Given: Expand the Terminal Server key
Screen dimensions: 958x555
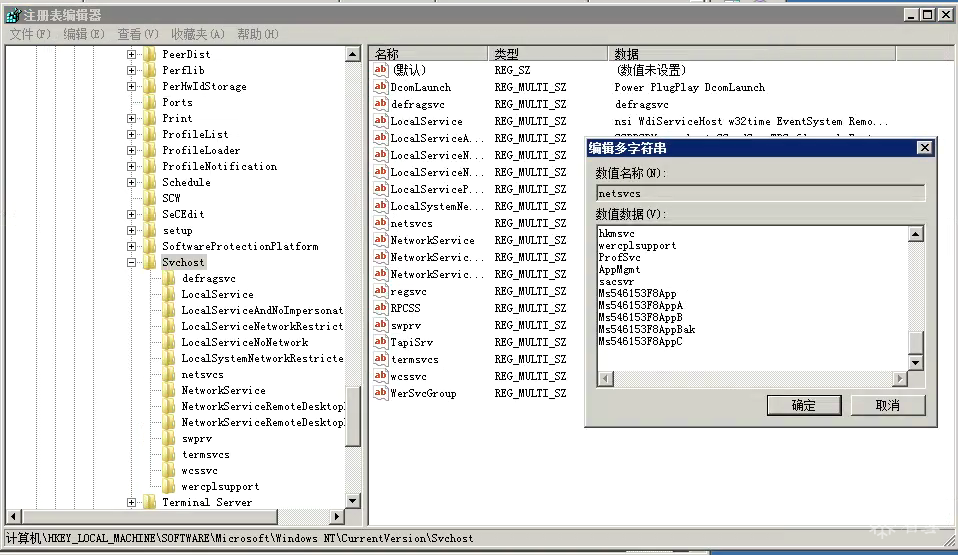Looking at the screenshot, I should 131,502.
